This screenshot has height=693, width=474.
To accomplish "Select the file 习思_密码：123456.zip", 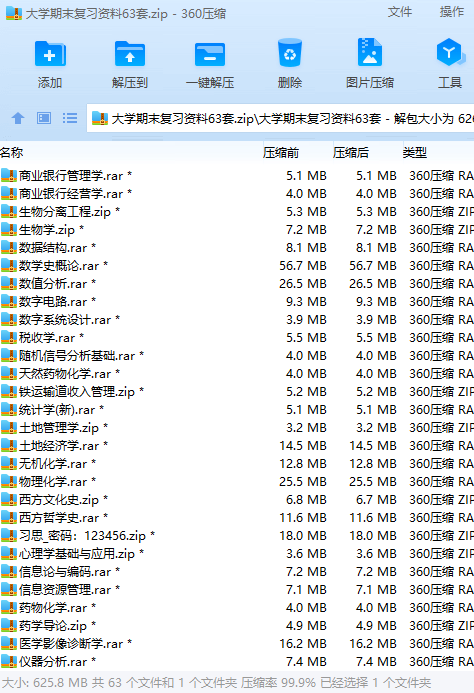I will (x=237, y=536).
